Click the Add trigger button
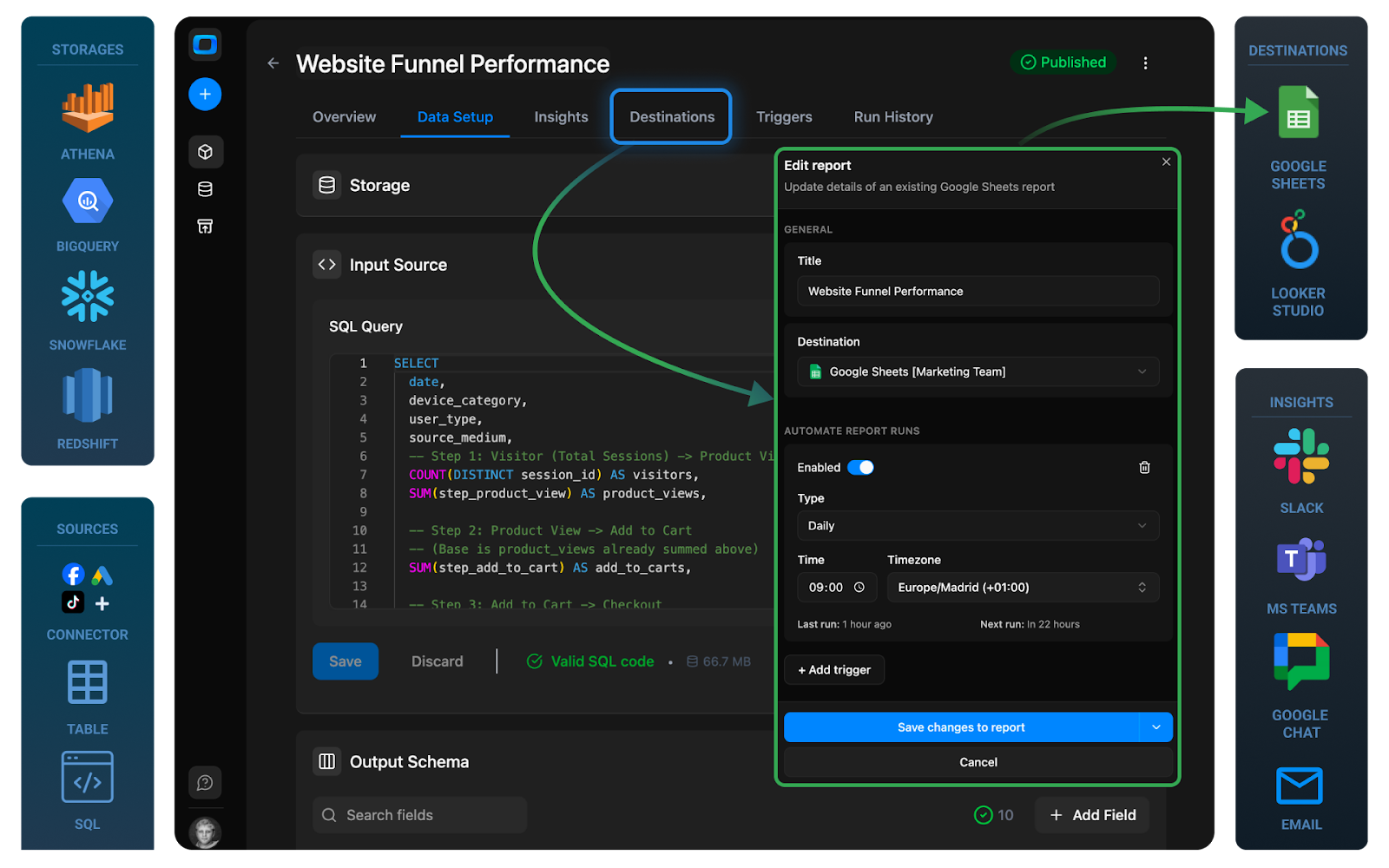The width and height of the screenshot is (1389, 868). 833,669
